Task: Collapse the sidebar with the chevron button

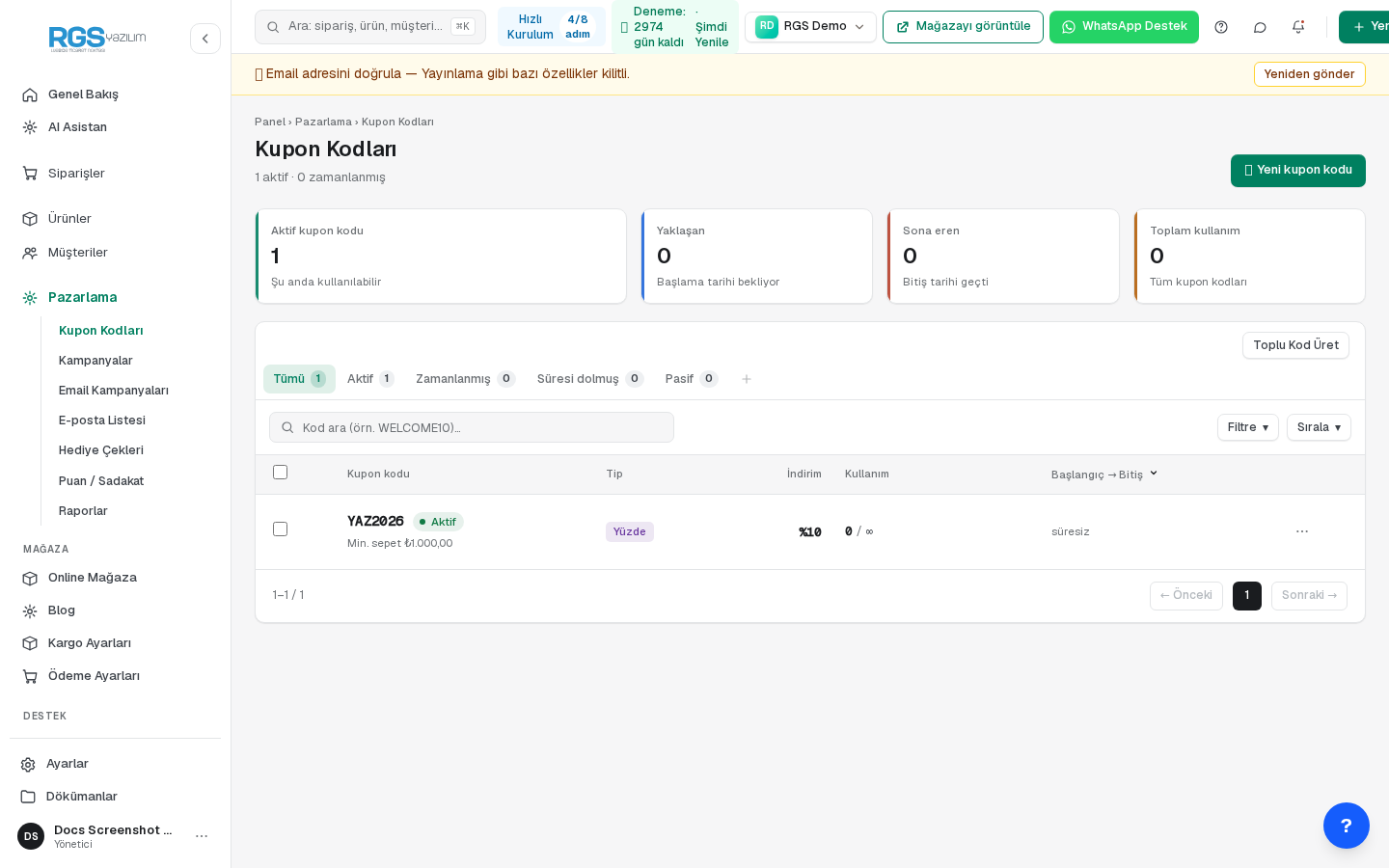Action: pyautogui.click(x=205, y=39)
